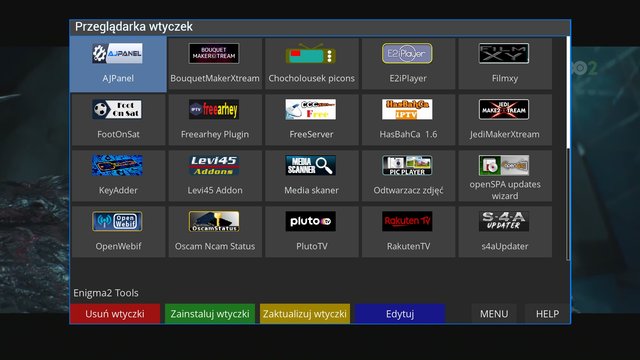Screen dimensions: 640x360
Task: Open the AJPanel plugin icon
Action: [x=118, y=53]
